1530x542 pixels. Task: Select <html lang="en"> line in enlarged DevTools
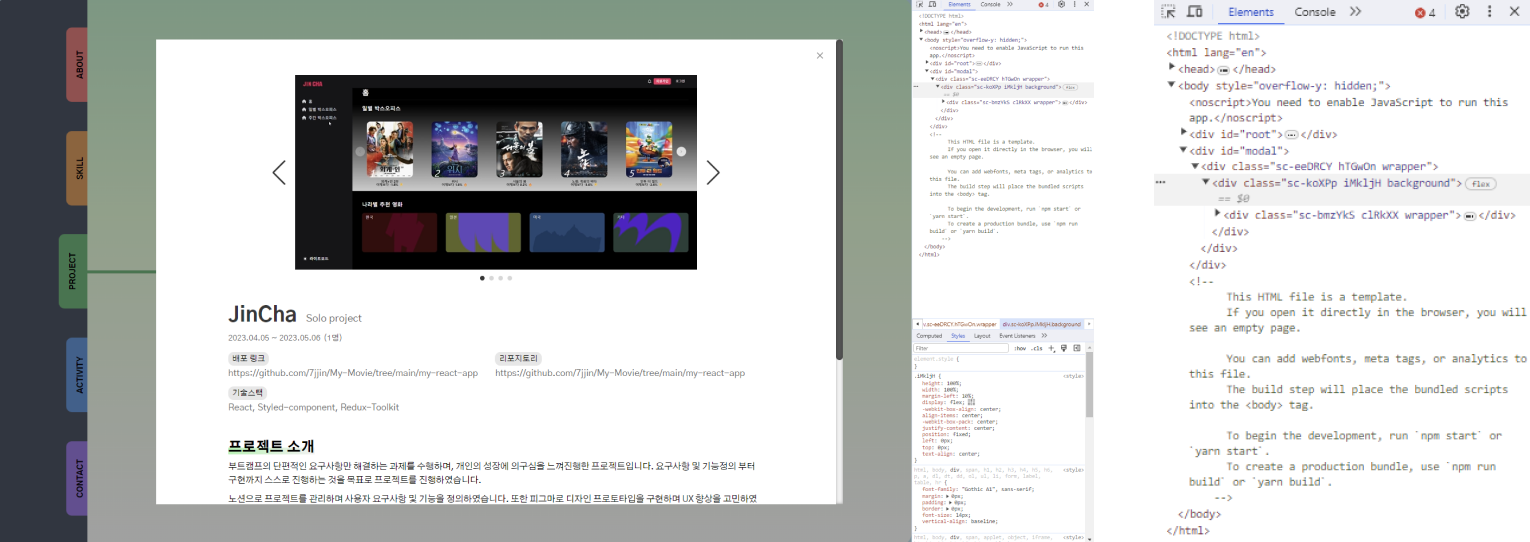pos(1216,53)
